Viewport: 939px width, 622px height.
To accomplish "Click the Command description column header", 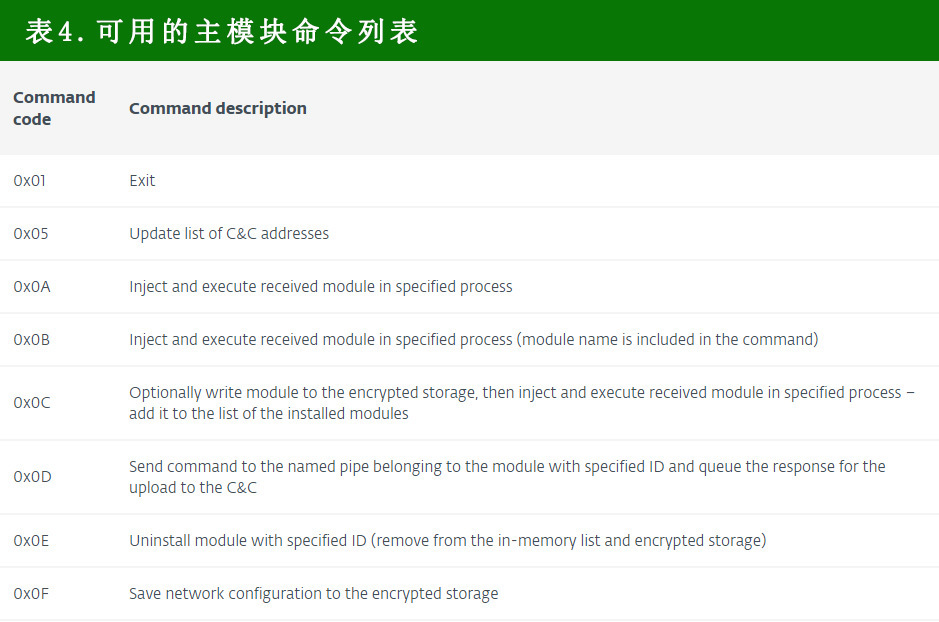I will [x=217, y=108].
